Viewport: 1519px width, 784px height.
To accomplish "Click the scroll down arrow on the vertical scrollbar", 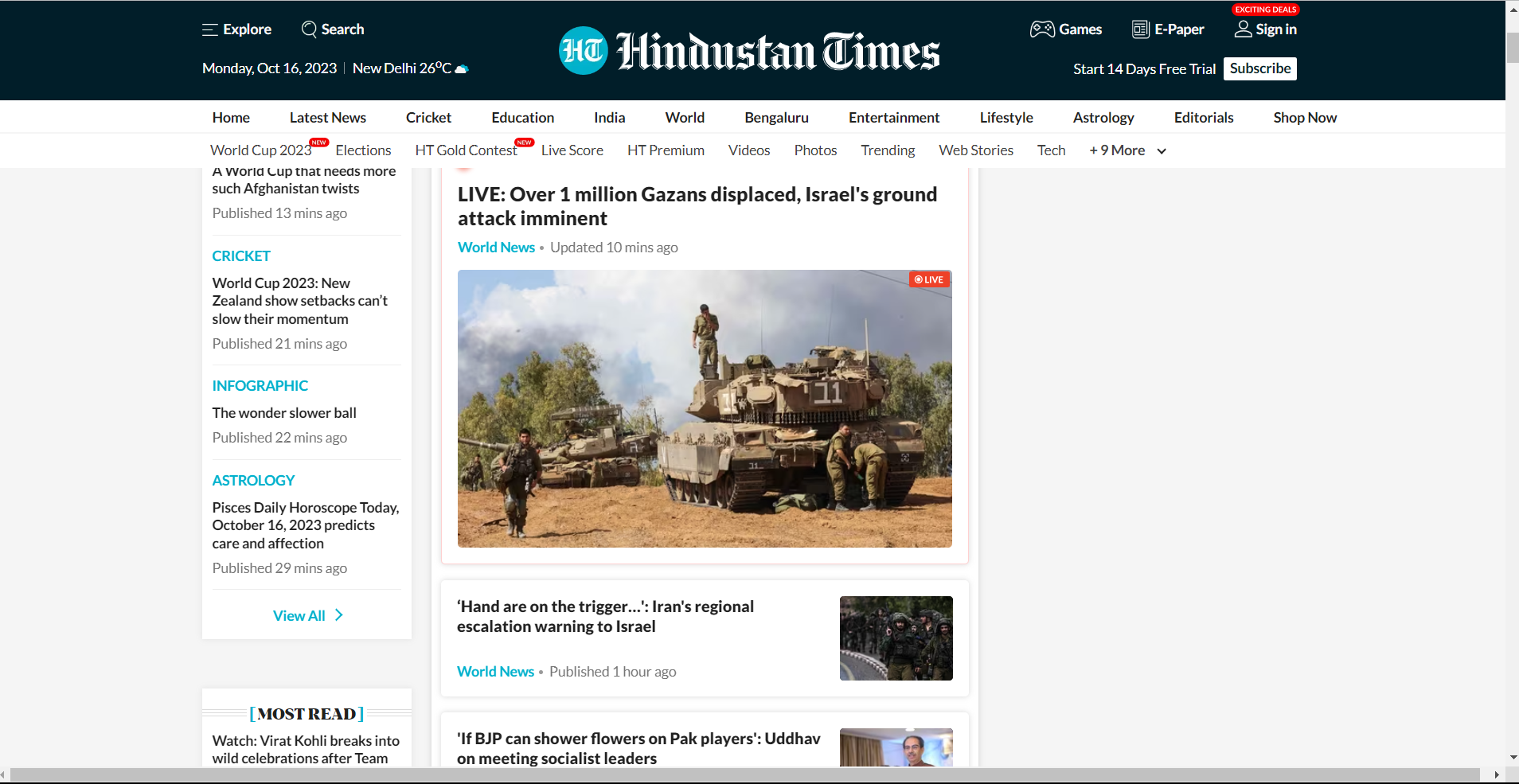I will [1513, 757].
